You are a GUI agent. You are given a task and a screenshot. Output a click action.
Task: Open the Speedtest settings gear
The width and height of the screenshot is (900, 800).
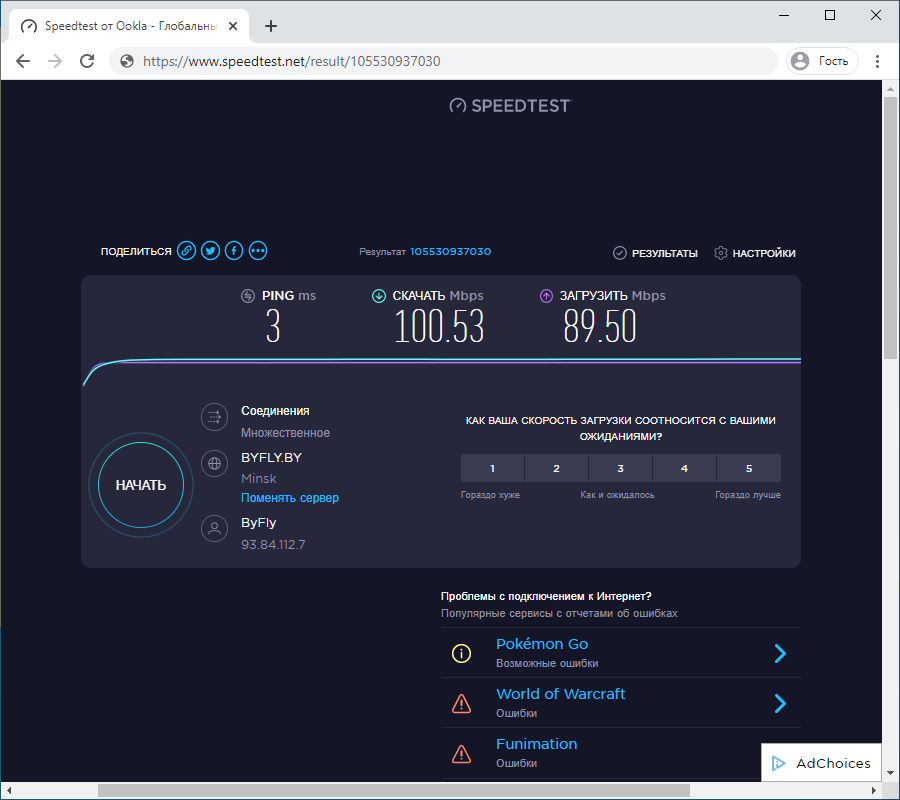point(720,253)
